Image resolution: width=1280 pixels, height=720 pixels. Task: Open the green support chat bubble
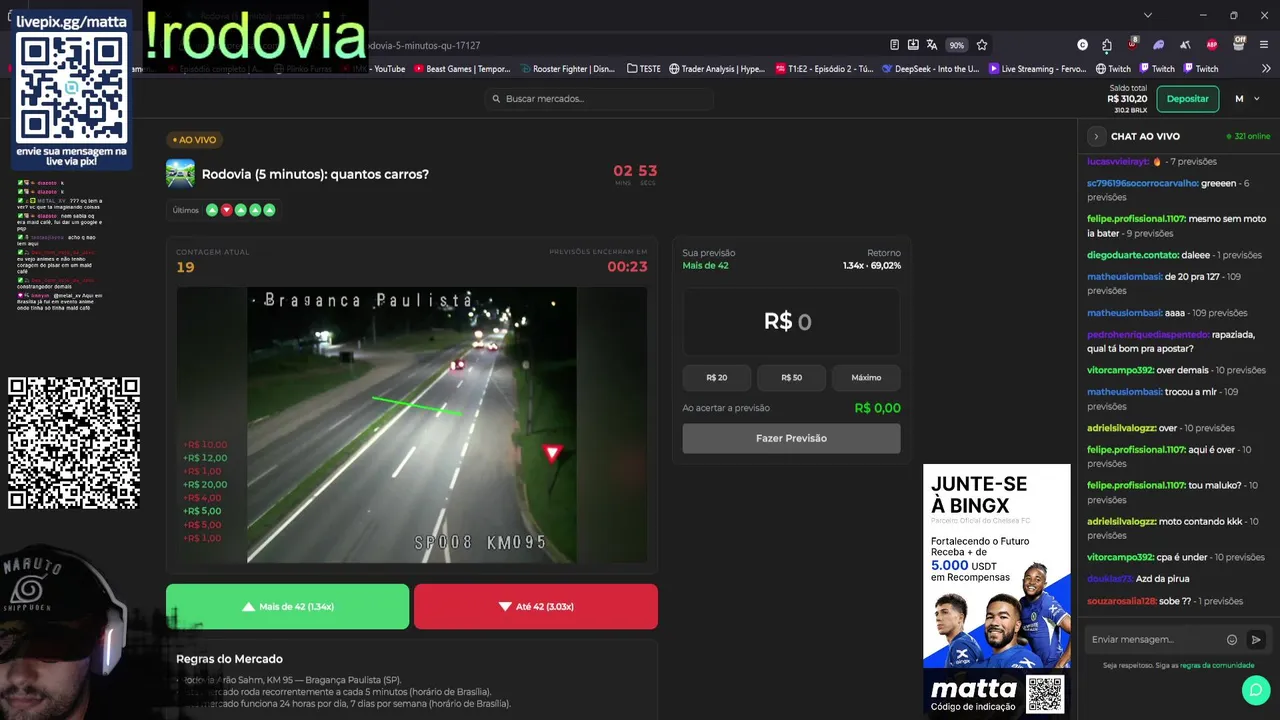tap(1256, 690)
